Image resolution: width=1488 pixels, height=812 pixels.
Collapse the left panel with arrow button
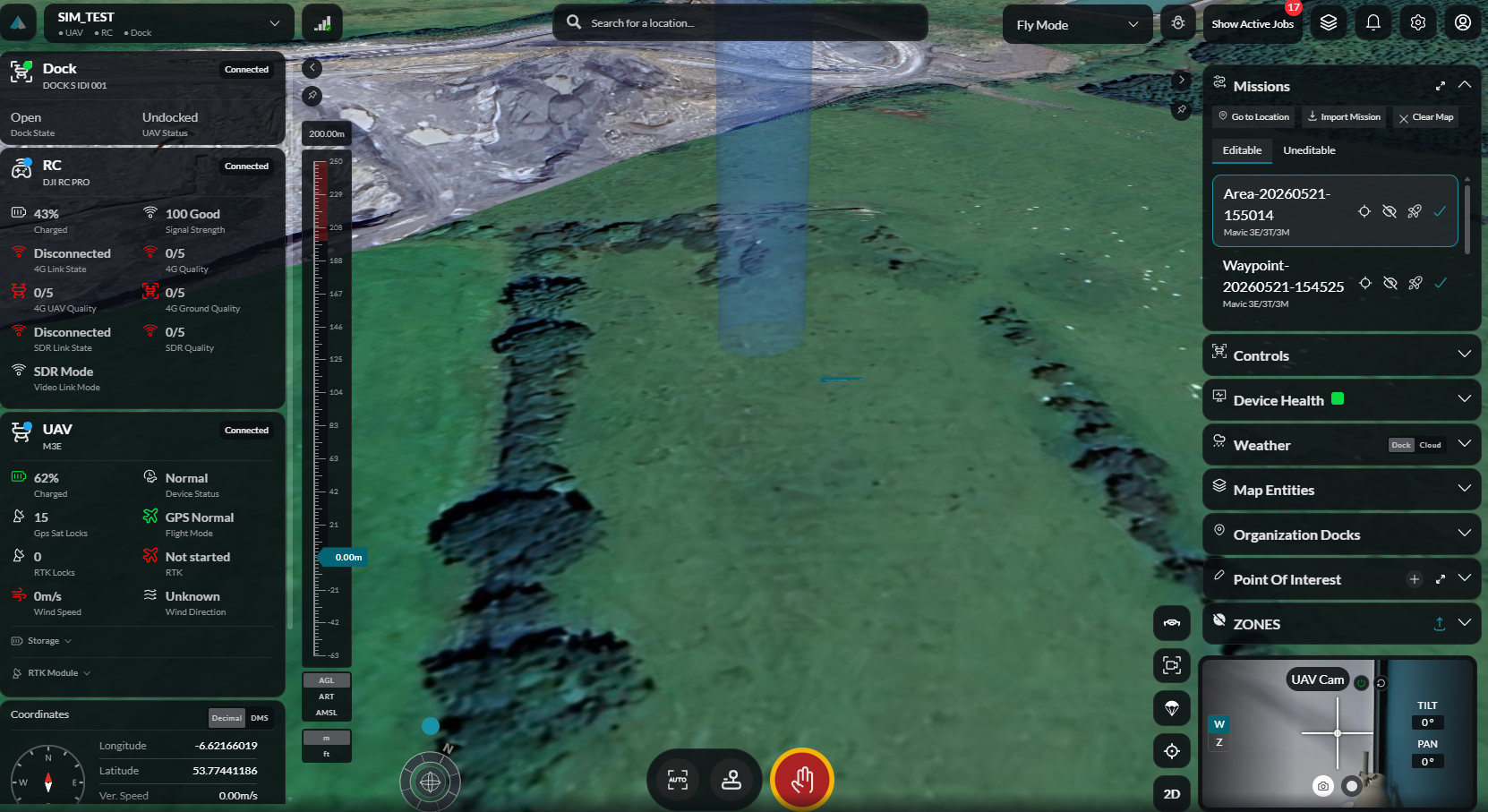pos(312,67)
